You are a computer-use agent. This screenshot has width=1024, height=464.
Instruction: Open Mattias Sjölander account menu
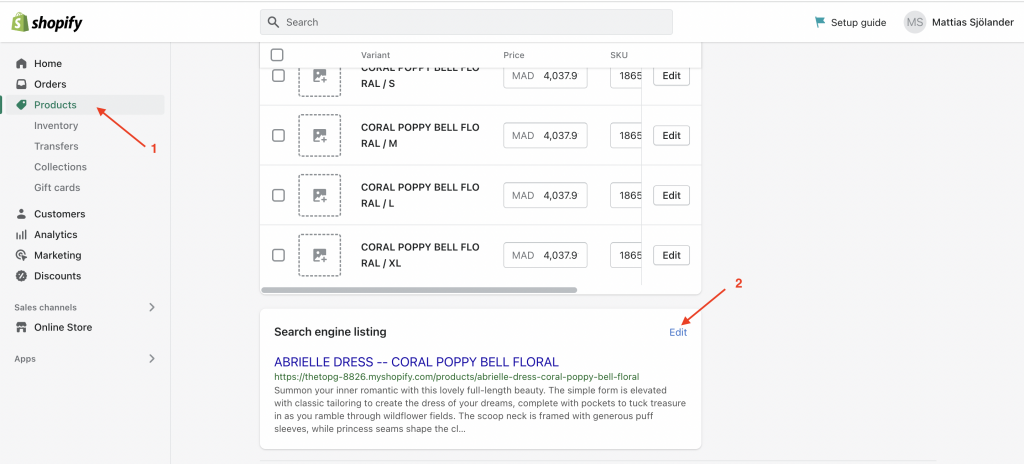[x=959, y=22]
